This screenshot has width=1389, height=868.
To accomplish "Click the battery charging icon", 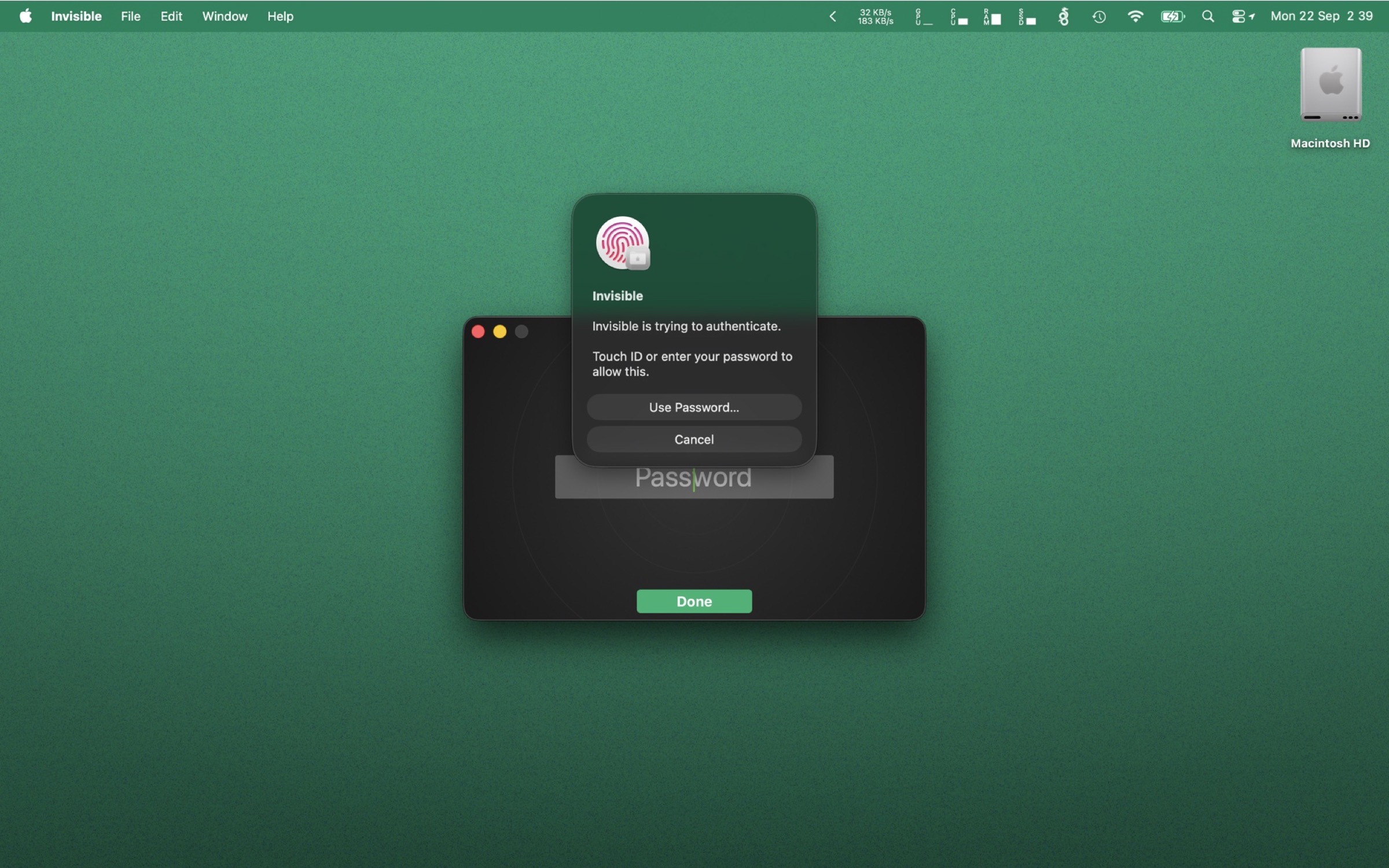I will click(x=1173, y=17).
